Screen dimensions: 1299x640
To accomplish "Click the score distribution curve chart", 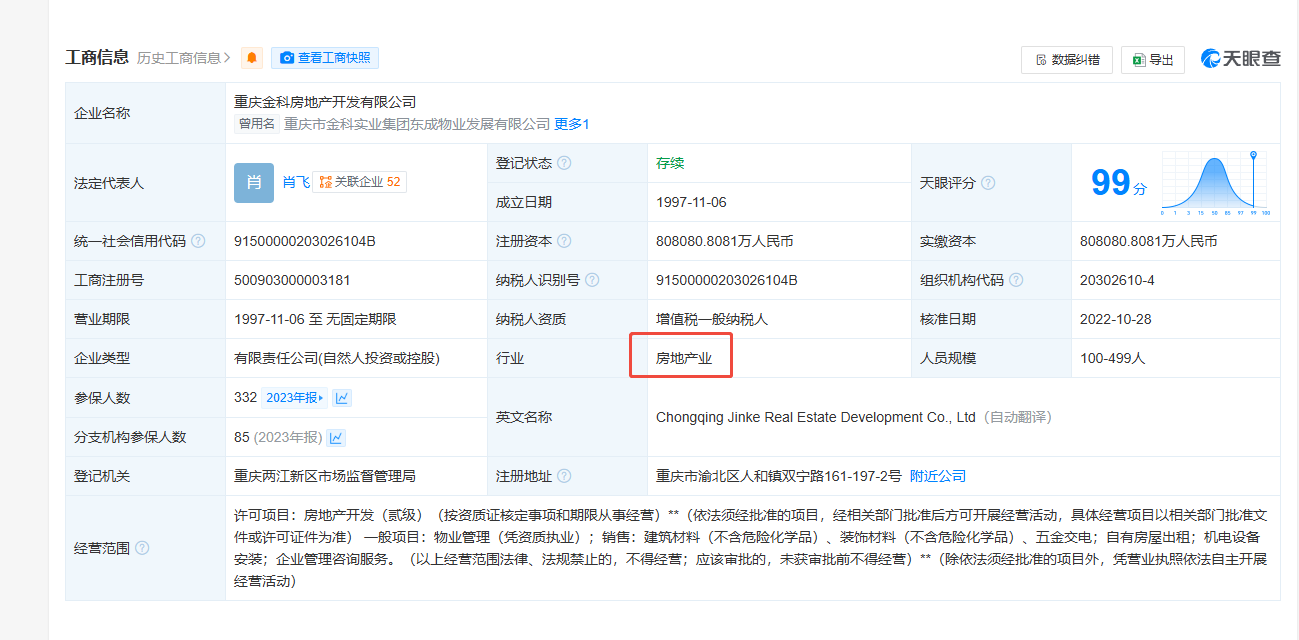I will point(1215,184).
